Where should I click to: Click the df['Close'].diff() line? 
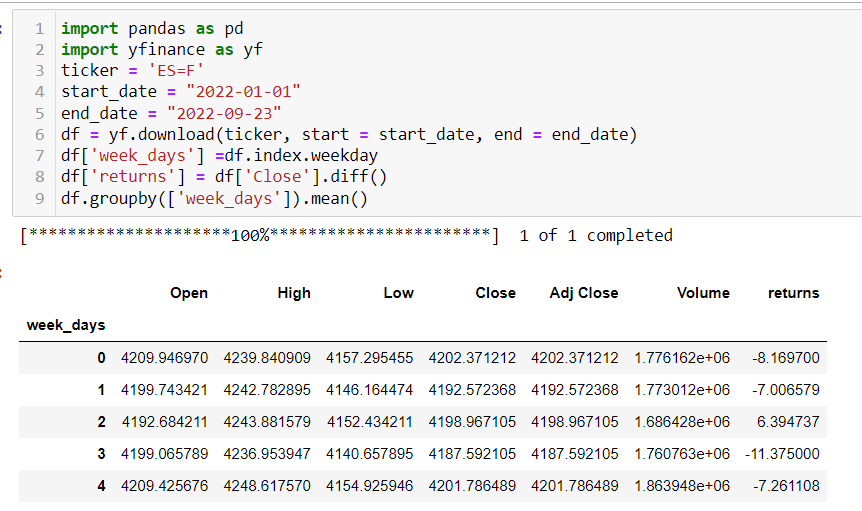tap(224, 177)
